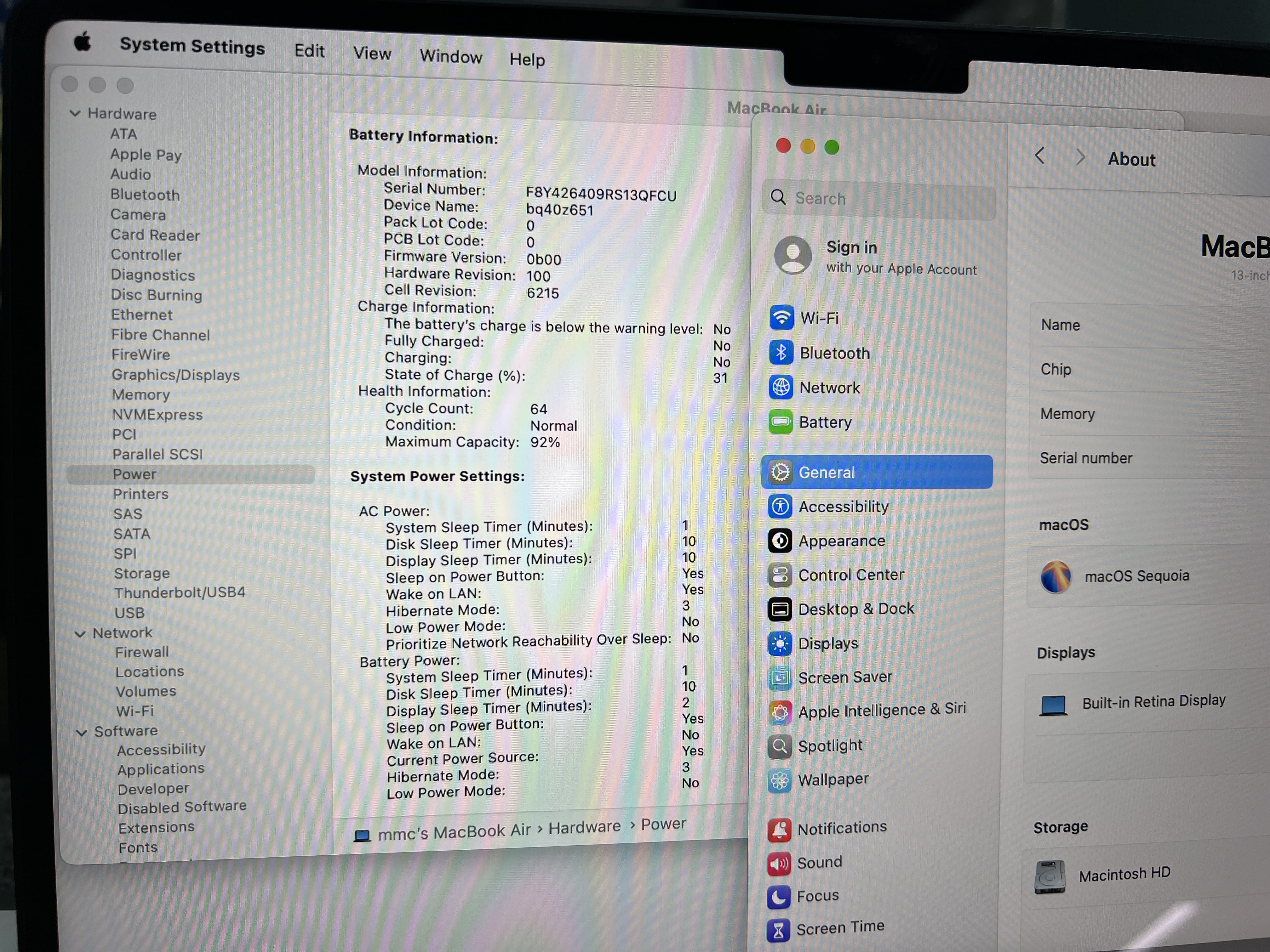Click the Appearance icon
This screenshot has width=1270, height=952.
point(780,541)
